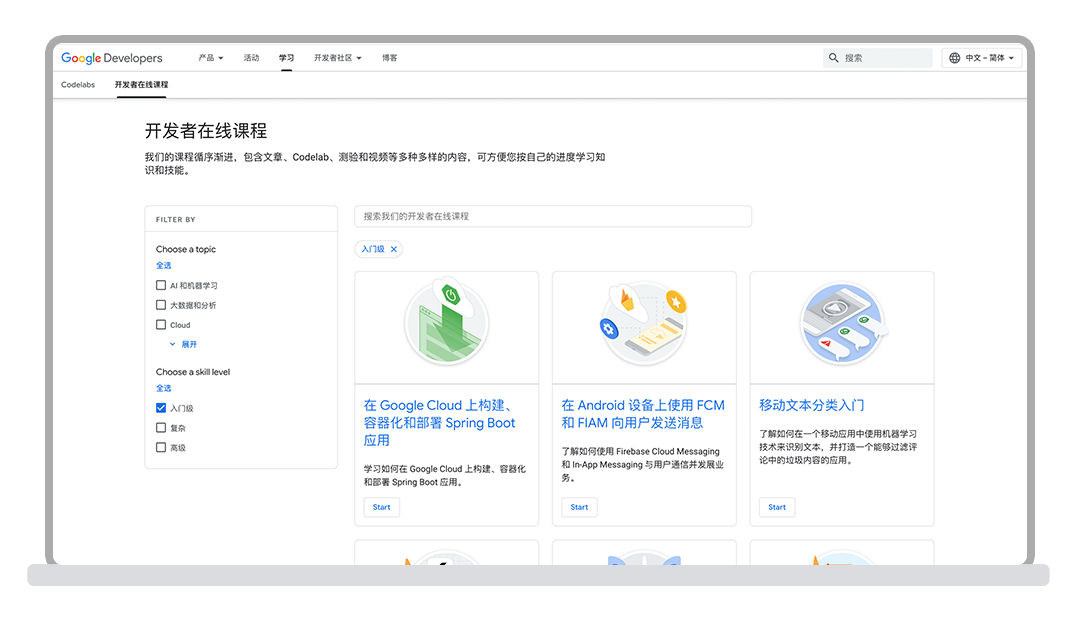Uncheck the 入门级 skill level checkbox
This screenshot has width=1080, height=627.
click(160, 408)
